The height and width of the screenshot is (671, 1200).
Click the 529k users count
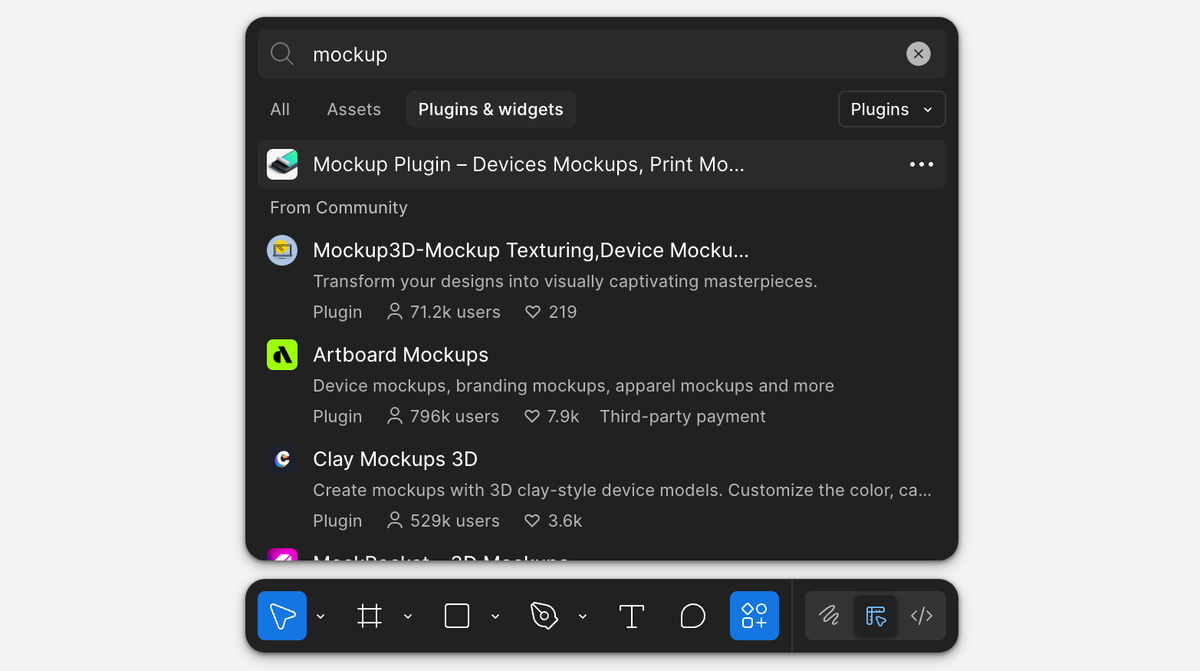[443, 521]
